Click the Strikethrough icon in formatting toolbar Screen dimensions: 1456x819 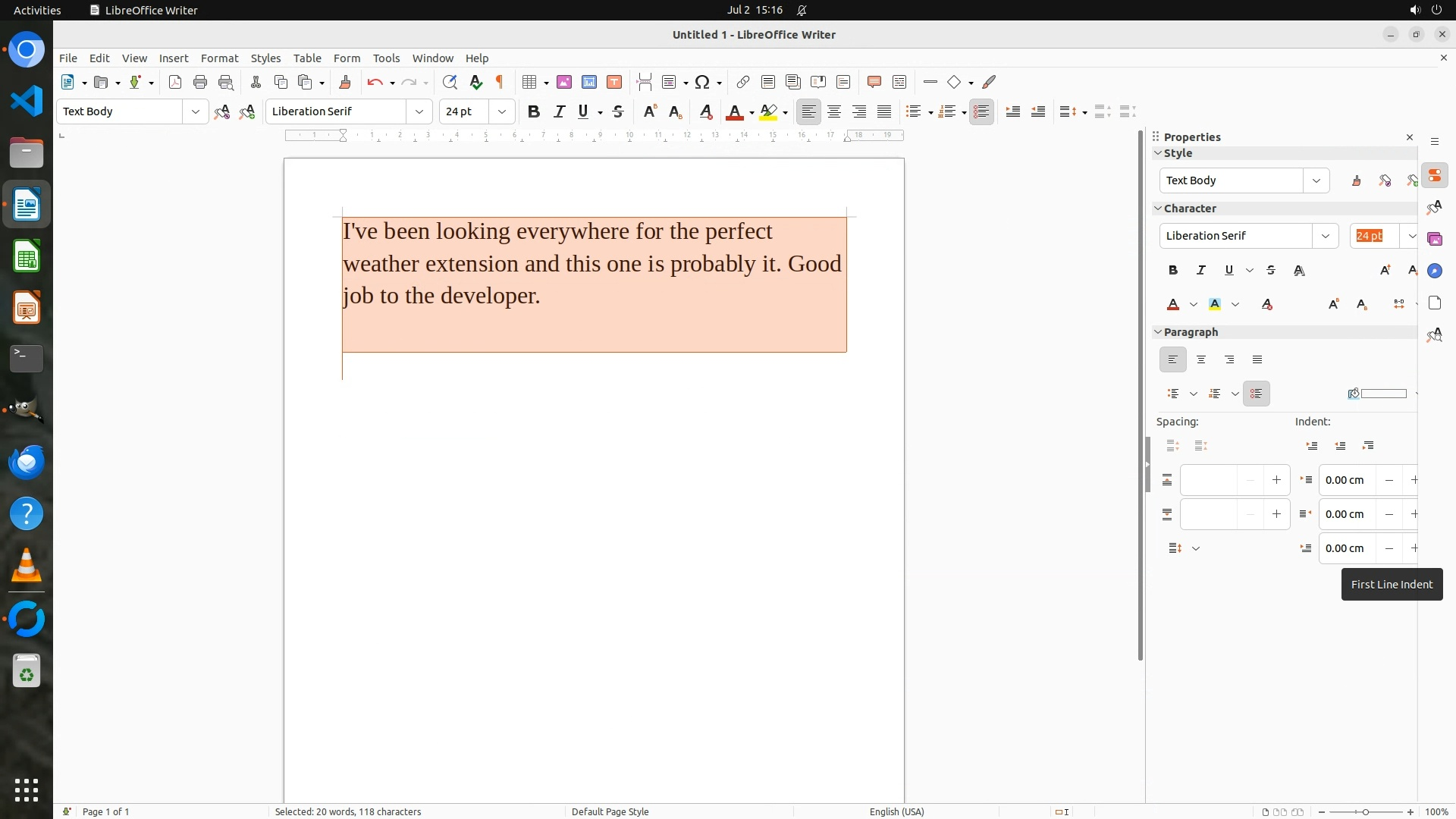coord(618,111)
